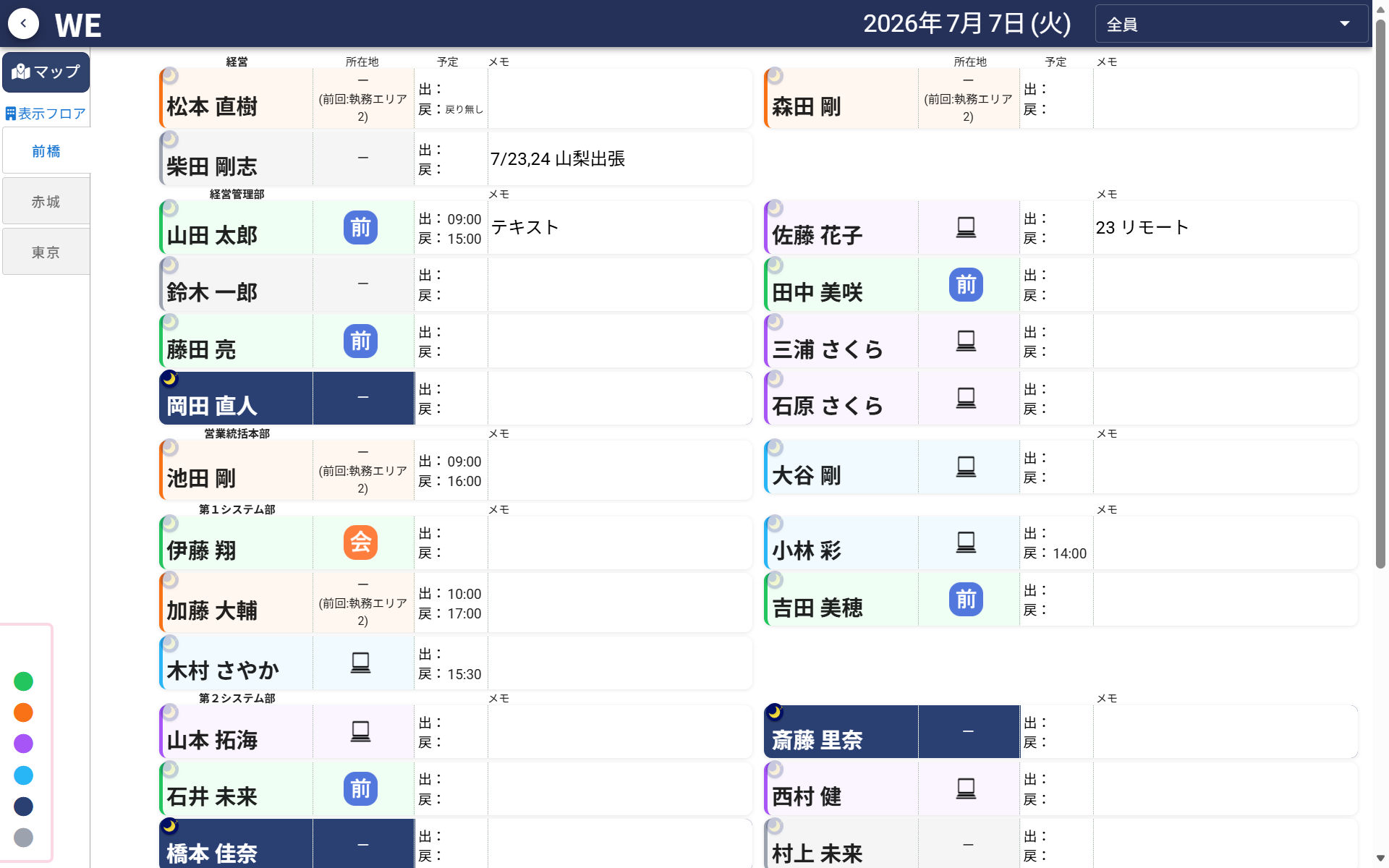
Task: Click 松本 直樹's 戻り無し schedule cell
Action: point(451,99)
